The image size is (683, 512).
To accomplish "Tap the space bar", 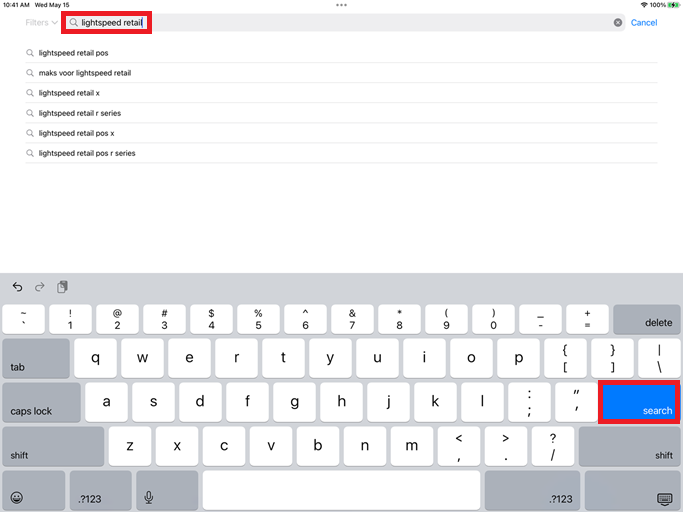I will tap(342, 490).
